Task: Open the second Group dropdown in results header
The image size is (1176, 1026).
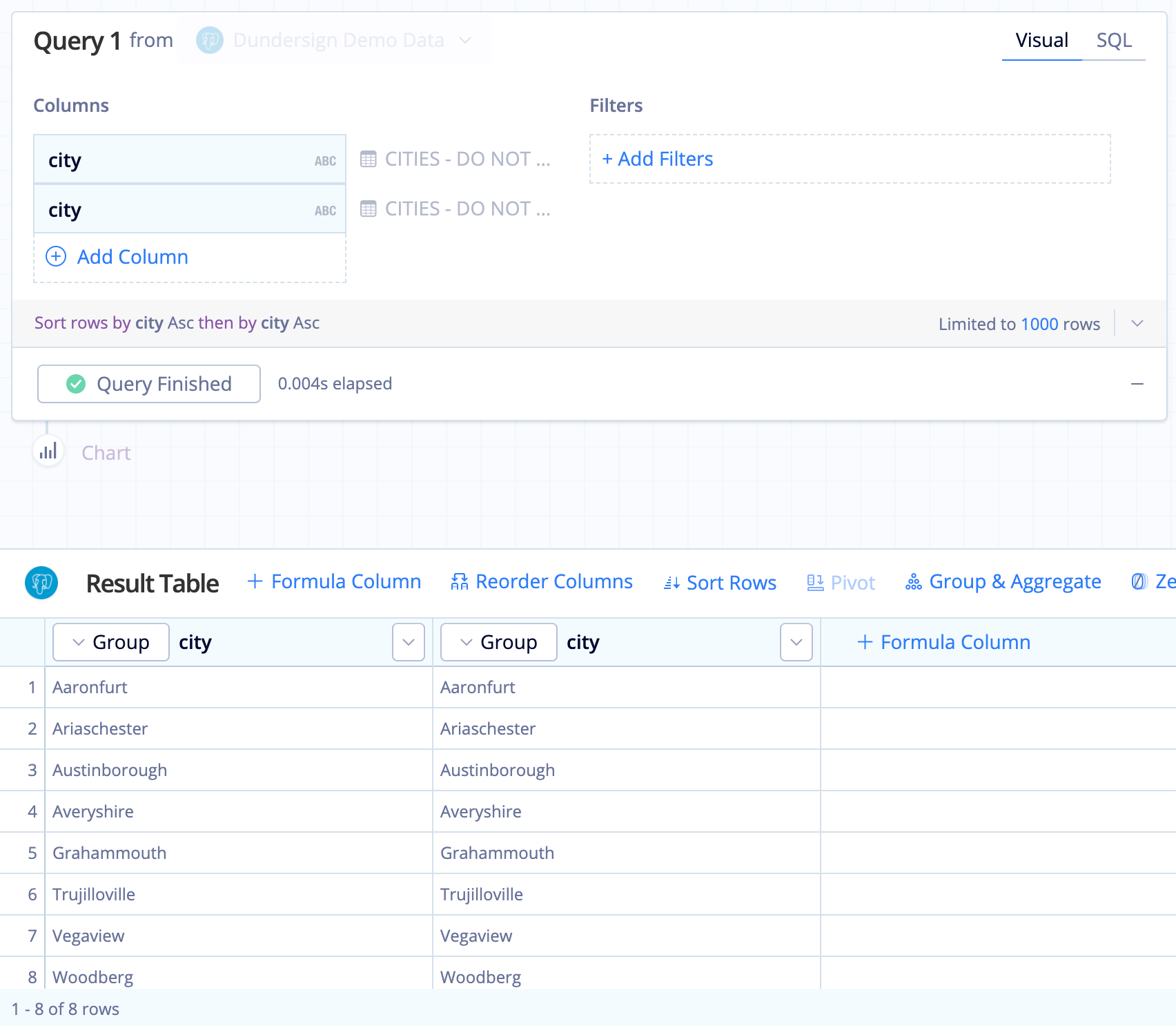Action: pos(499,642)
